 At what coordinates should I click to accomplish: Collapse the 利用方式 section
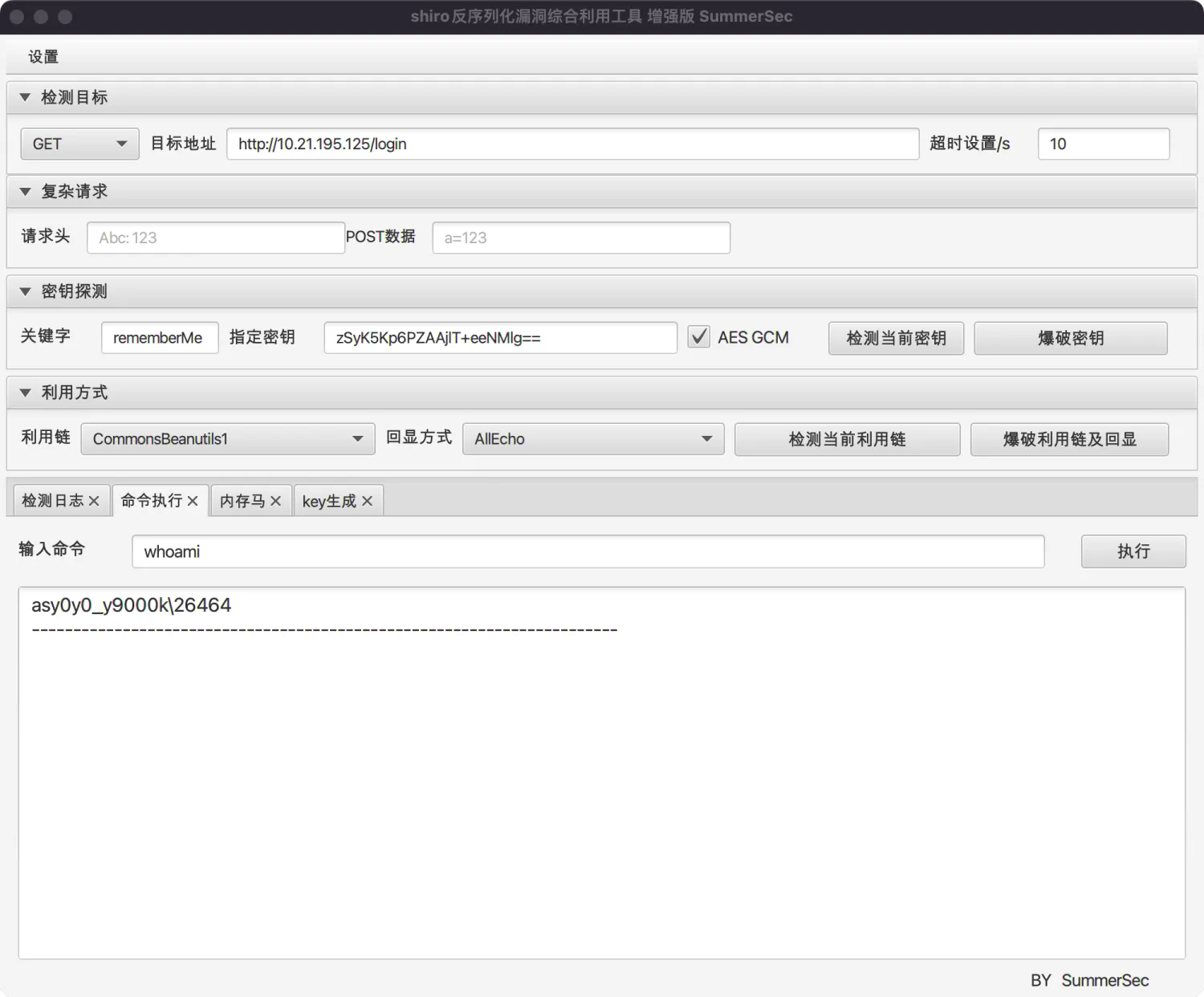(25, 393)
